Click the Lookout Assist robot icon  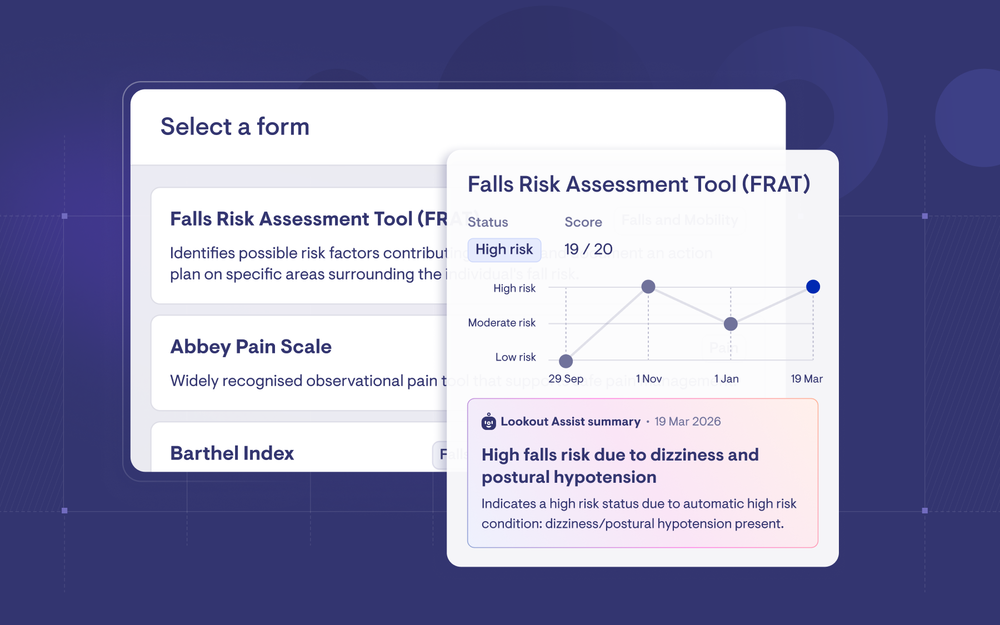489,422
